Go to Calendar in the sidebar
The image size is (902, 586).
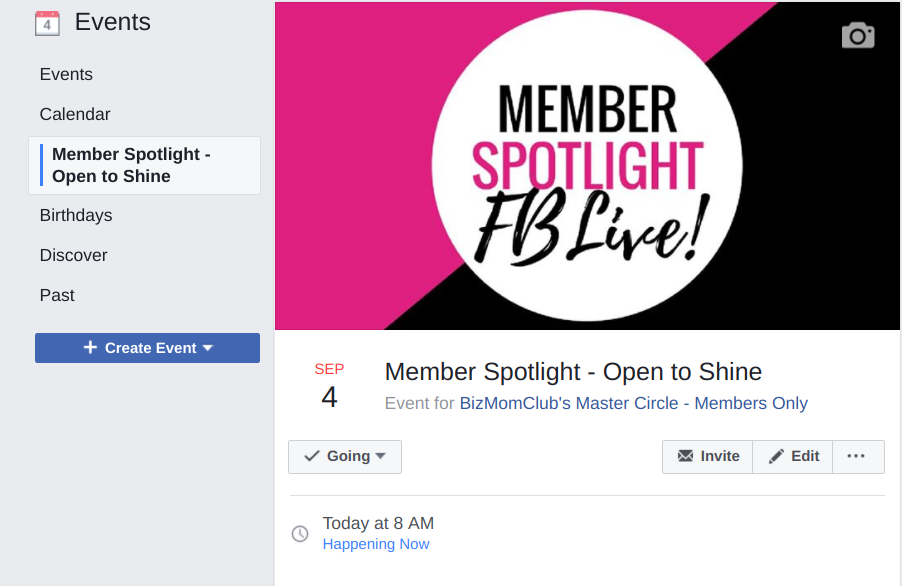tap(75, 115)
